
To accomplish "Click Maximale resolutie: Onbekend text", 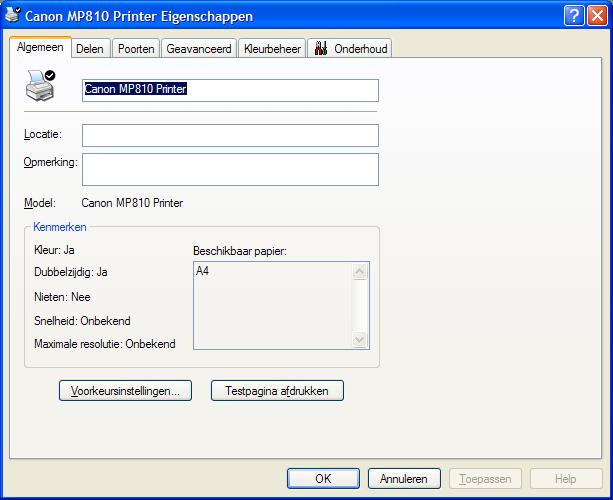I will tap(105, 344).
